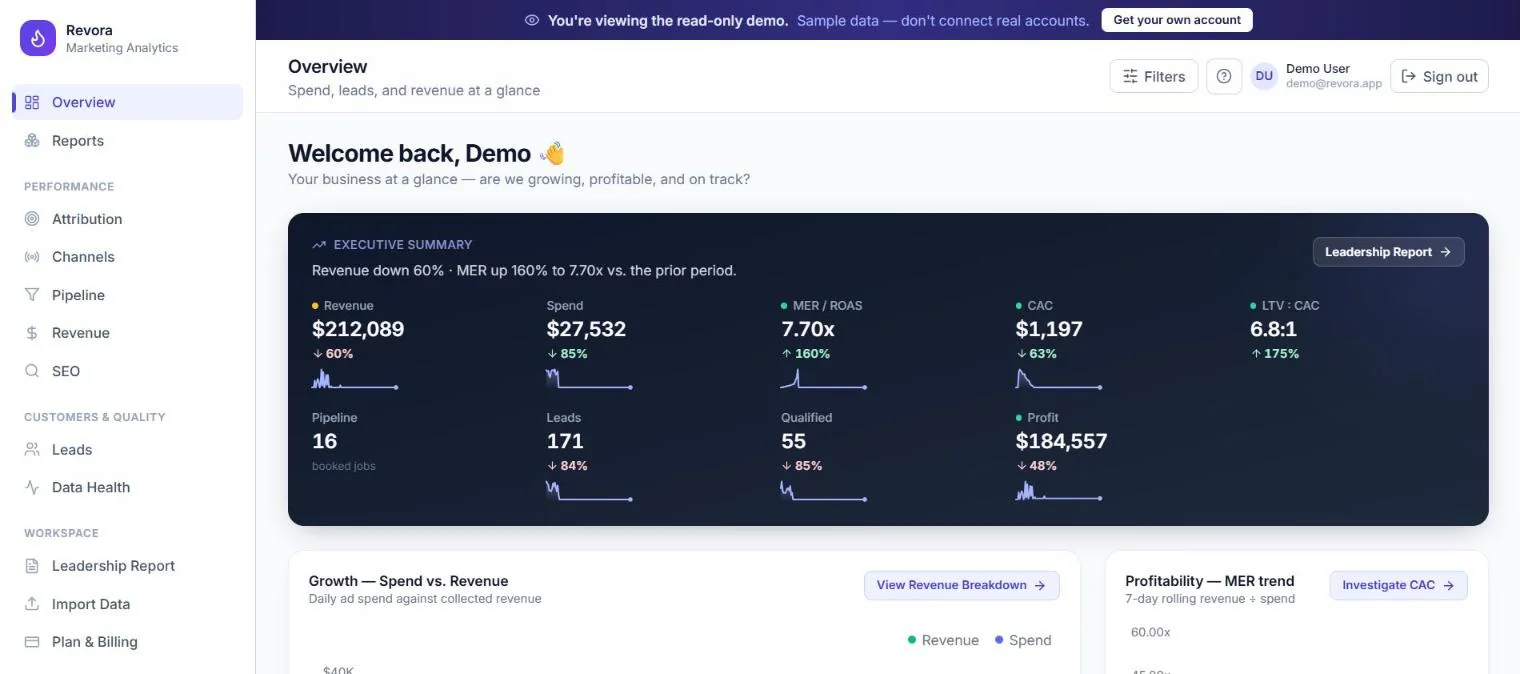Toggle the Spend legend in growth chart

tap(1023, 640)
